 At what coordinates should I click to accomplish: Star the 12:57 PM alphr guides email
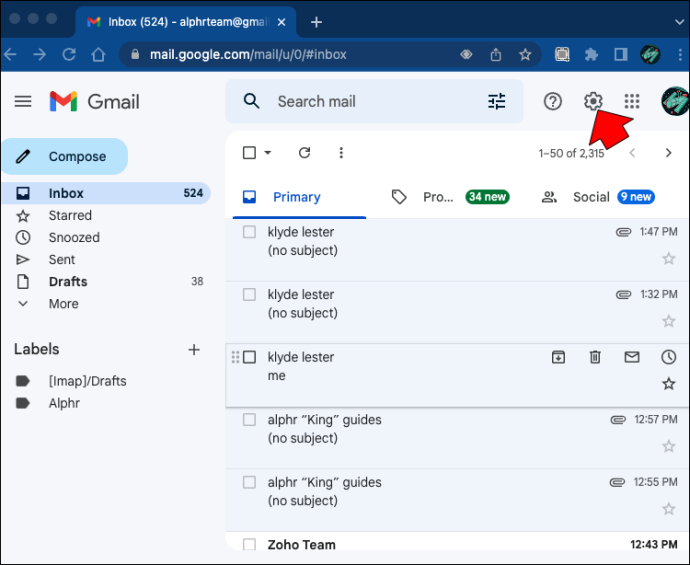(668, 446)
